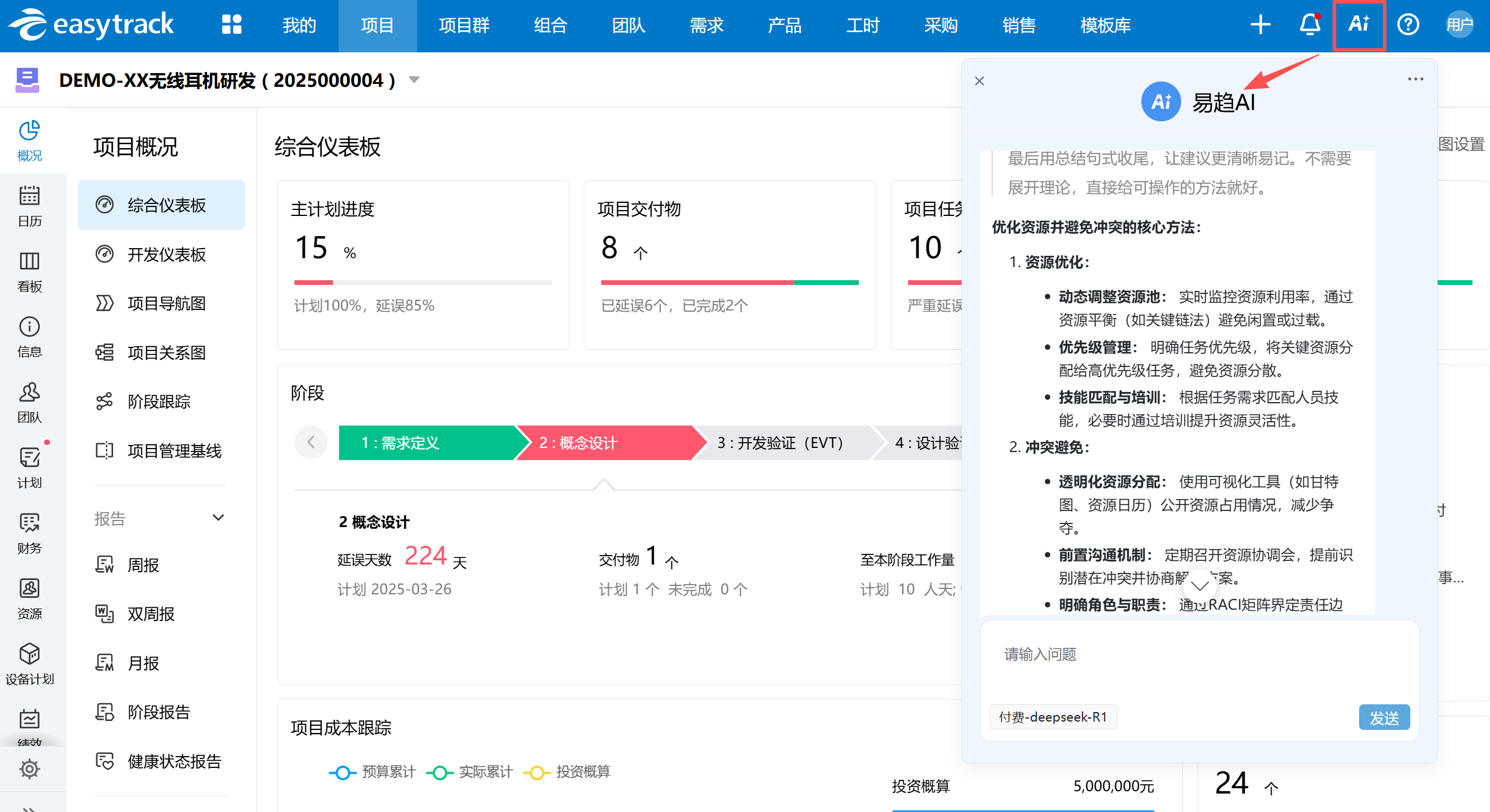Open the 易趋AI assistant icon in header

pyautogui.click(x=1359, y=25)
